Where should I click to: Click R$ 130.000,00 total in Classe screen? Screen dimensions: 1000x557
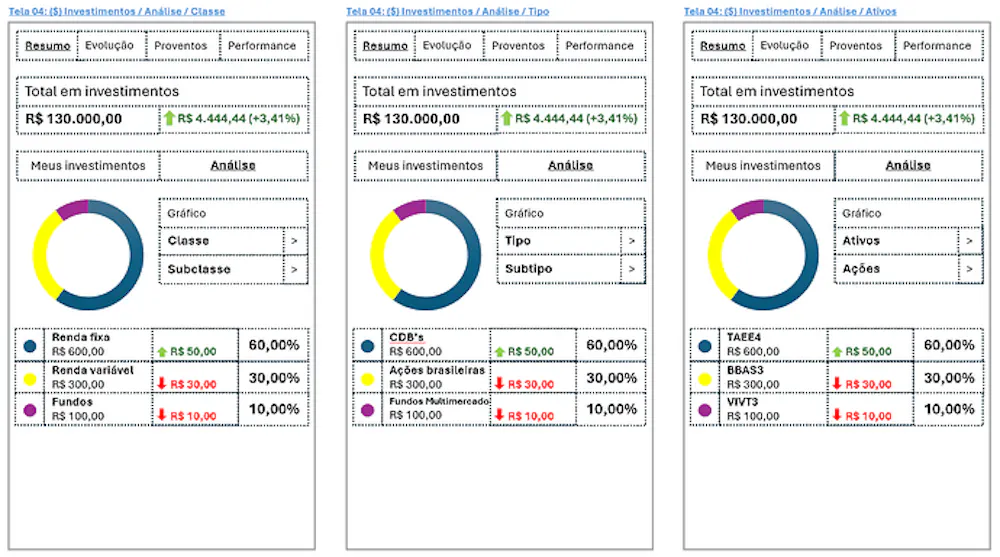pyautogui.click(x=73, y=119)
